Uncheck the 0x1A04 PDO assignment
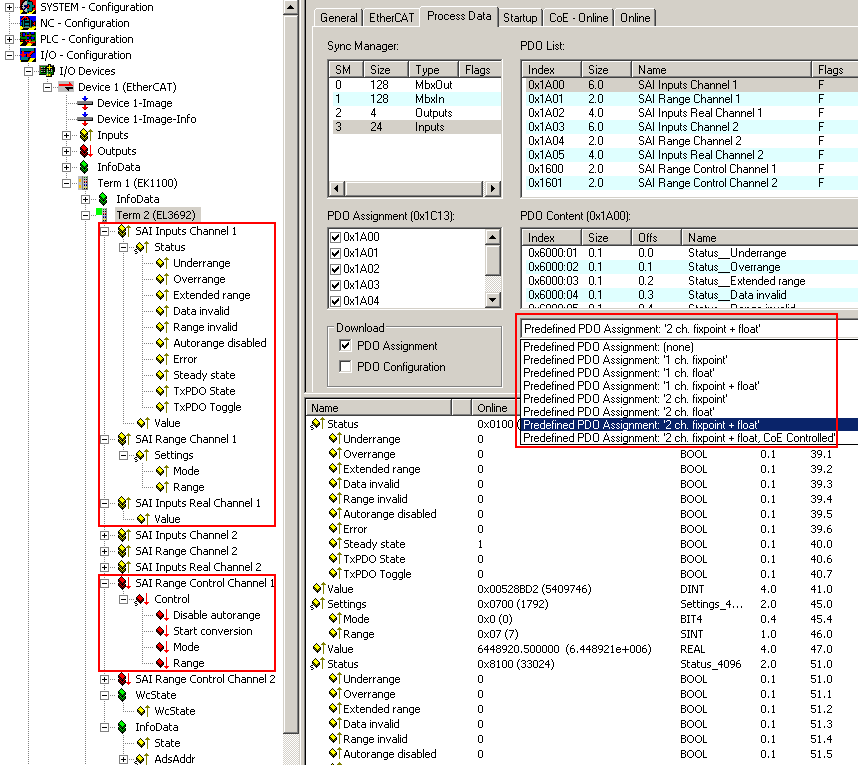The width and height of the screenshot is (858, 765). [x=335, y=301]
